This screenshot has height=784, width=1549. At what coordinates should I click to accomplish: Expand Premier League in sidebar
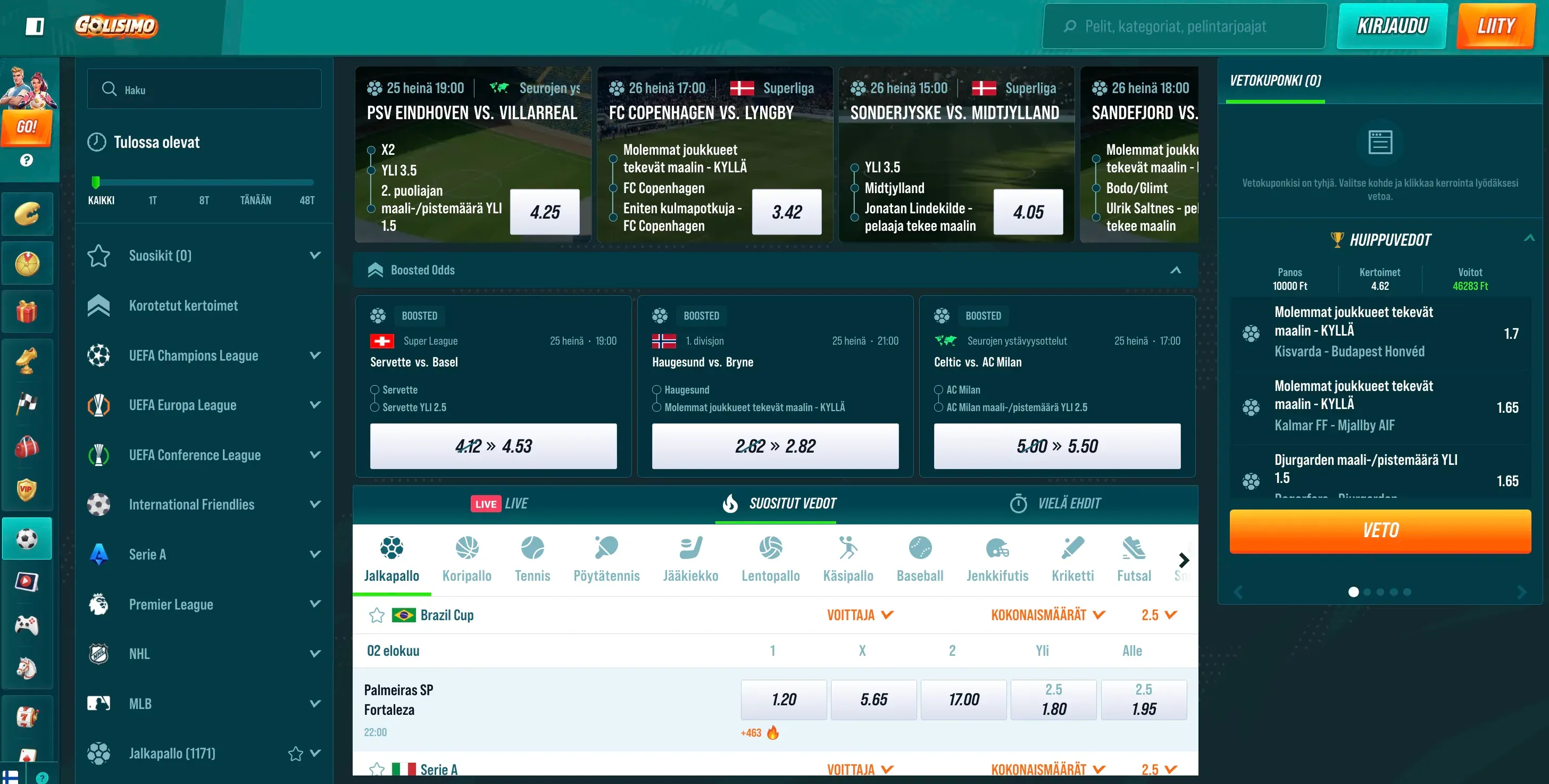tap(315, 604)
